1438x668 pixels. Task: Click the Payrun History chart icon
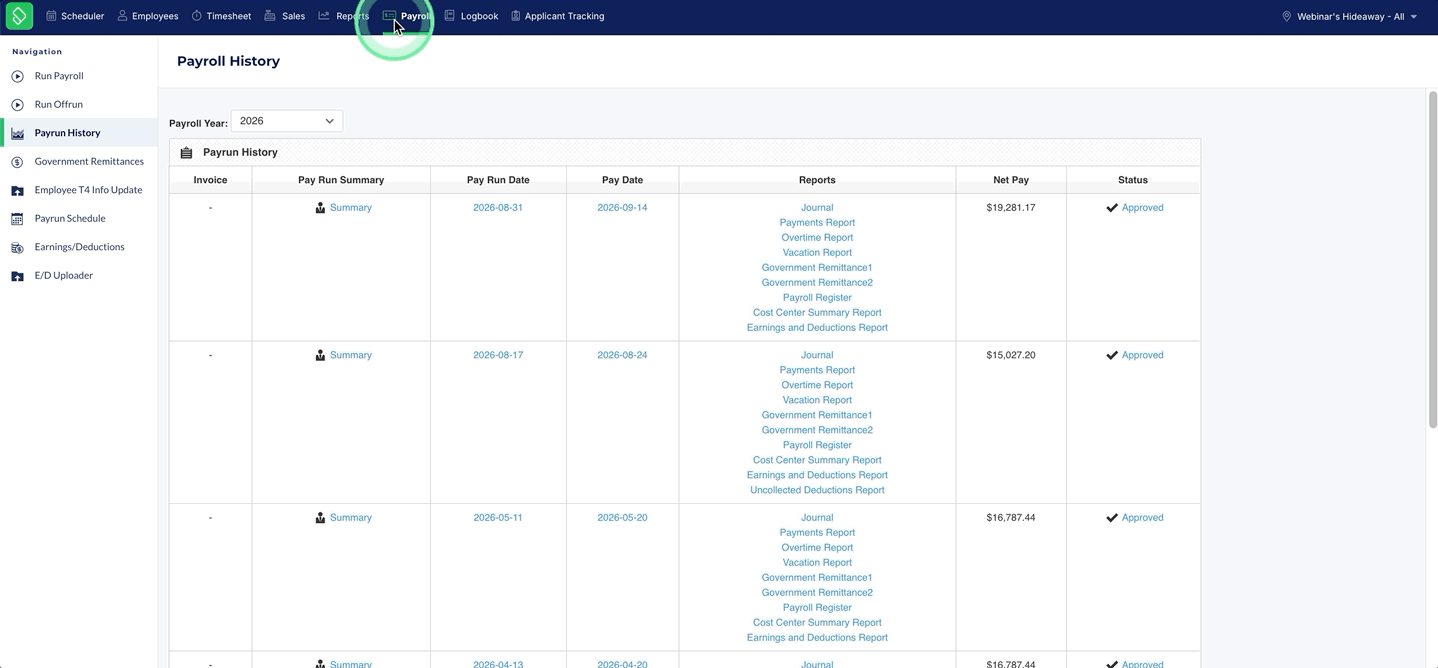17,133
